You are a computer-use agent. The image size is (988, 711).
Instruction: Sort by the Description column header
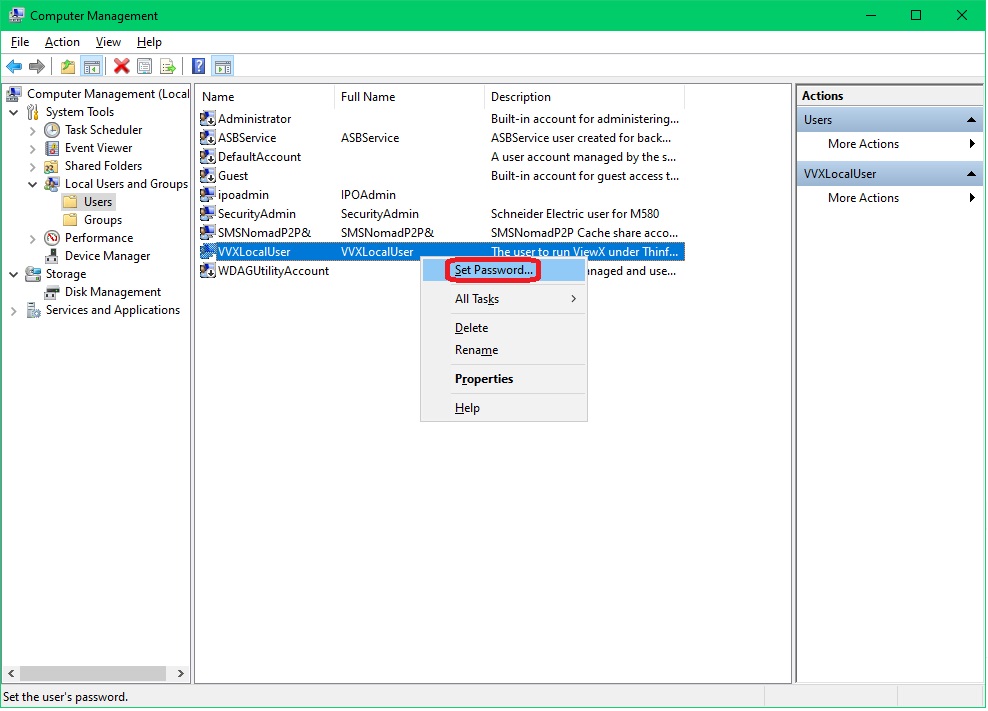tap(584, 96)
